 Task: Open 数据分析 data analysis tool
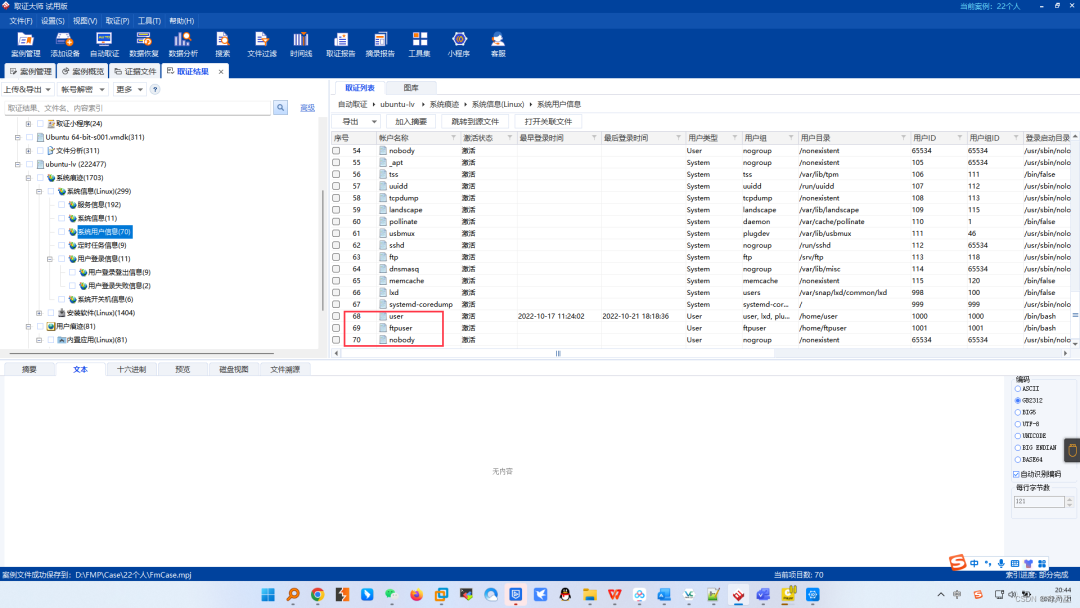pos(183,45)
